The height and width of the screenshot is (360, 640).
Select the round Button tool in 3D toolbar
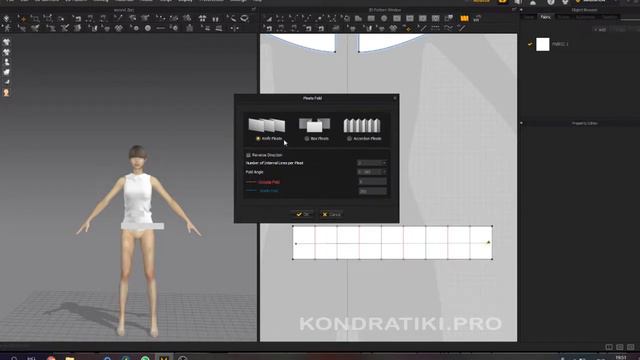(147, 28)
